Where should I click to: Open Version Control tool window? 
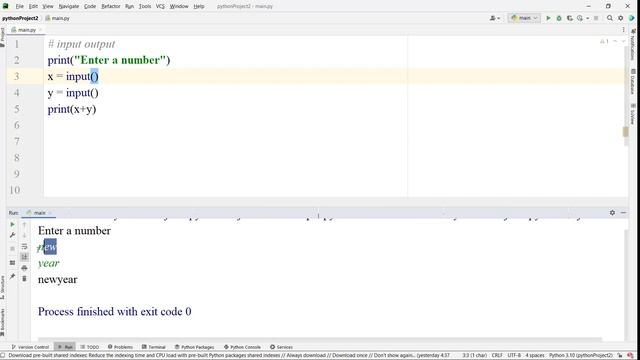(30, 347)
